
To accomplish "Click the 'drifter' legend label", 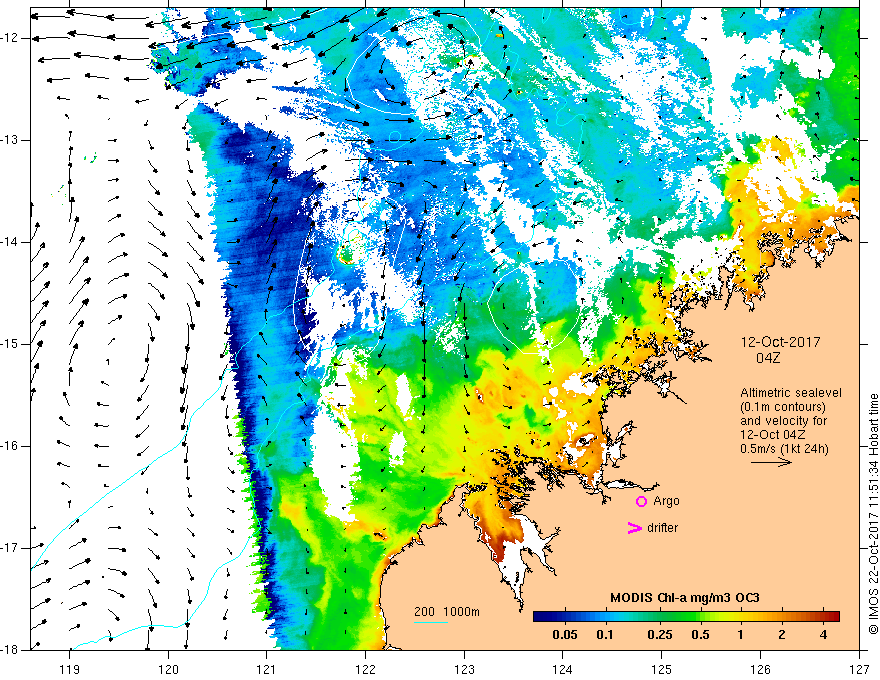I will tap(662, 528).
